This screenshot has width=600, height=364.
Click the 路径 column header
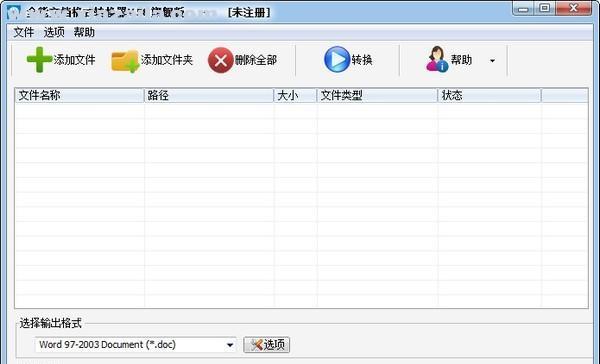tap(209, 95)
